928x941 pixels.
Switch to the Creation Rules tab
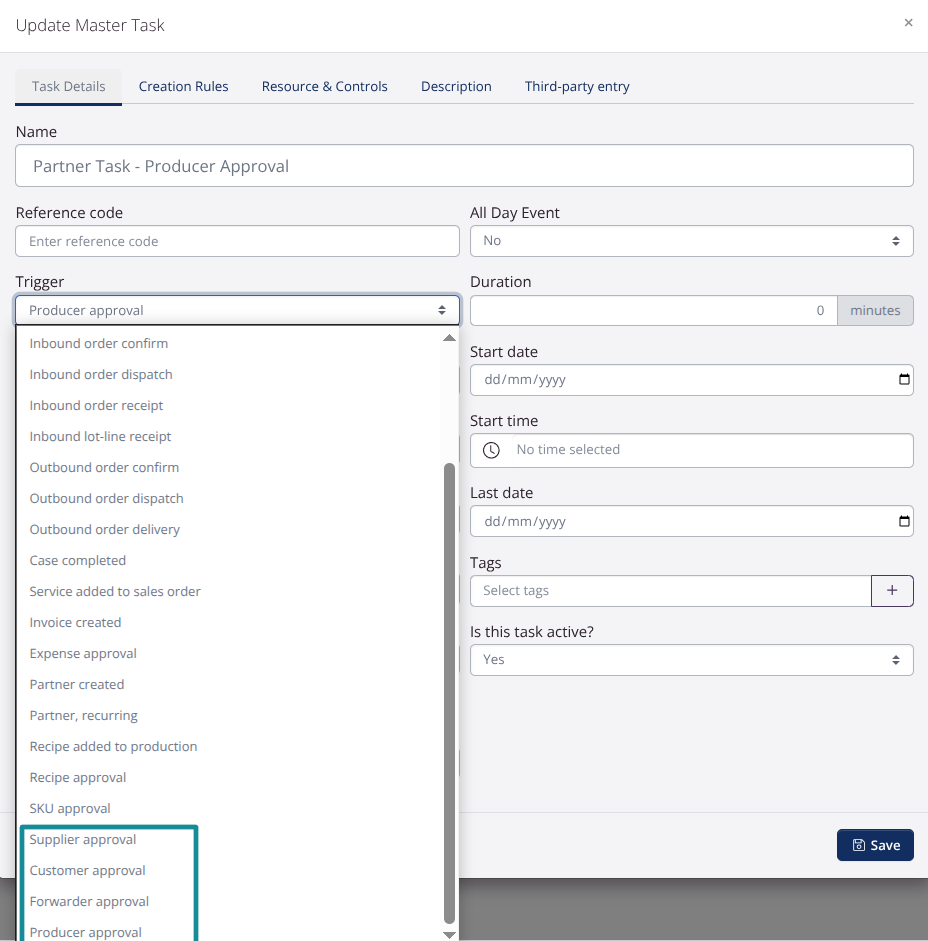point(183,87)
